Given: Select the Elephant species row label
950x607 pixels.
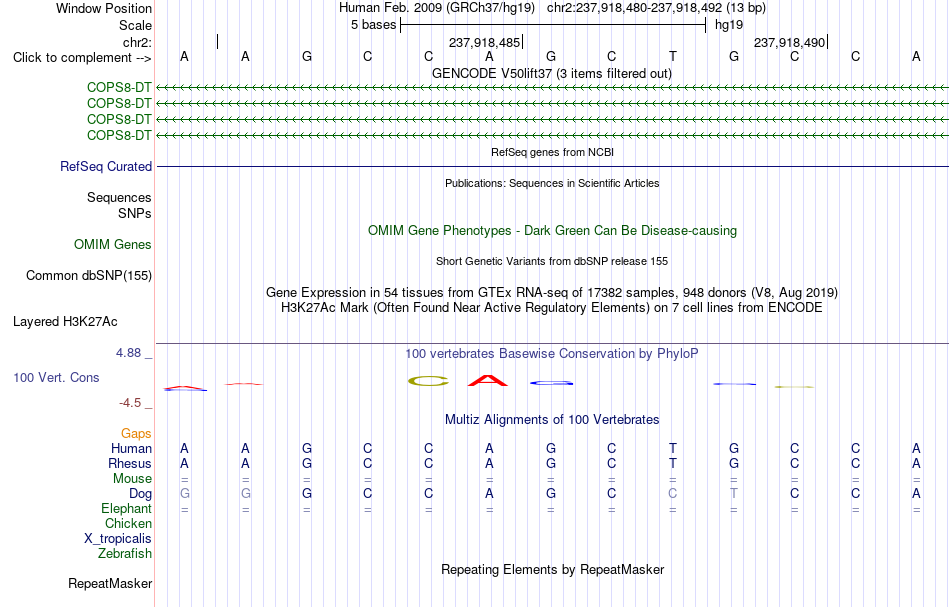Looking at the screenshot, I should (x=126, y=508).
